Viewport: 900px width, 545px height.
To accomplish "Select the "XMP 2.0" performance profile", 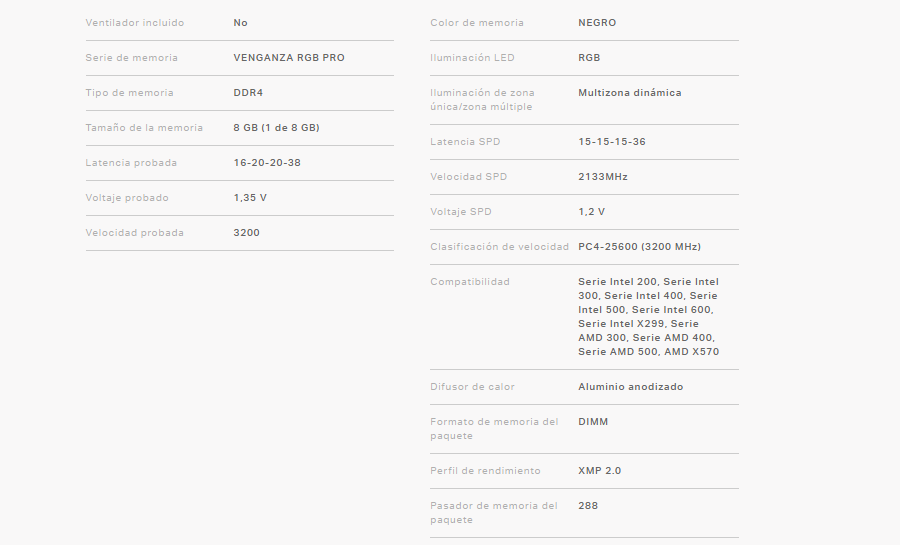I will tap(599, 470).
